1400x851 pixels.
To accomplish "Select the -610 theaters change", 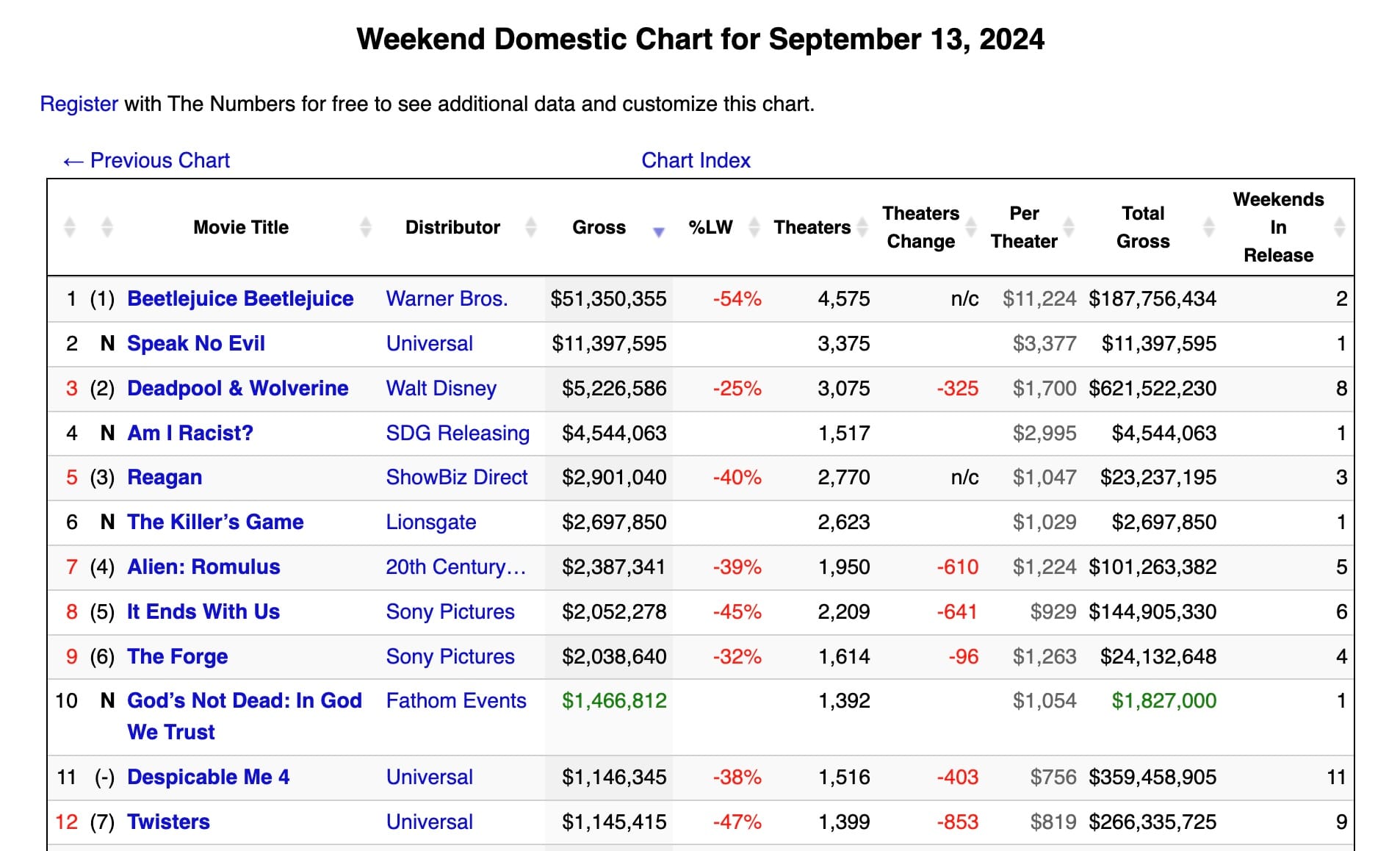I will tap(958, 567).
